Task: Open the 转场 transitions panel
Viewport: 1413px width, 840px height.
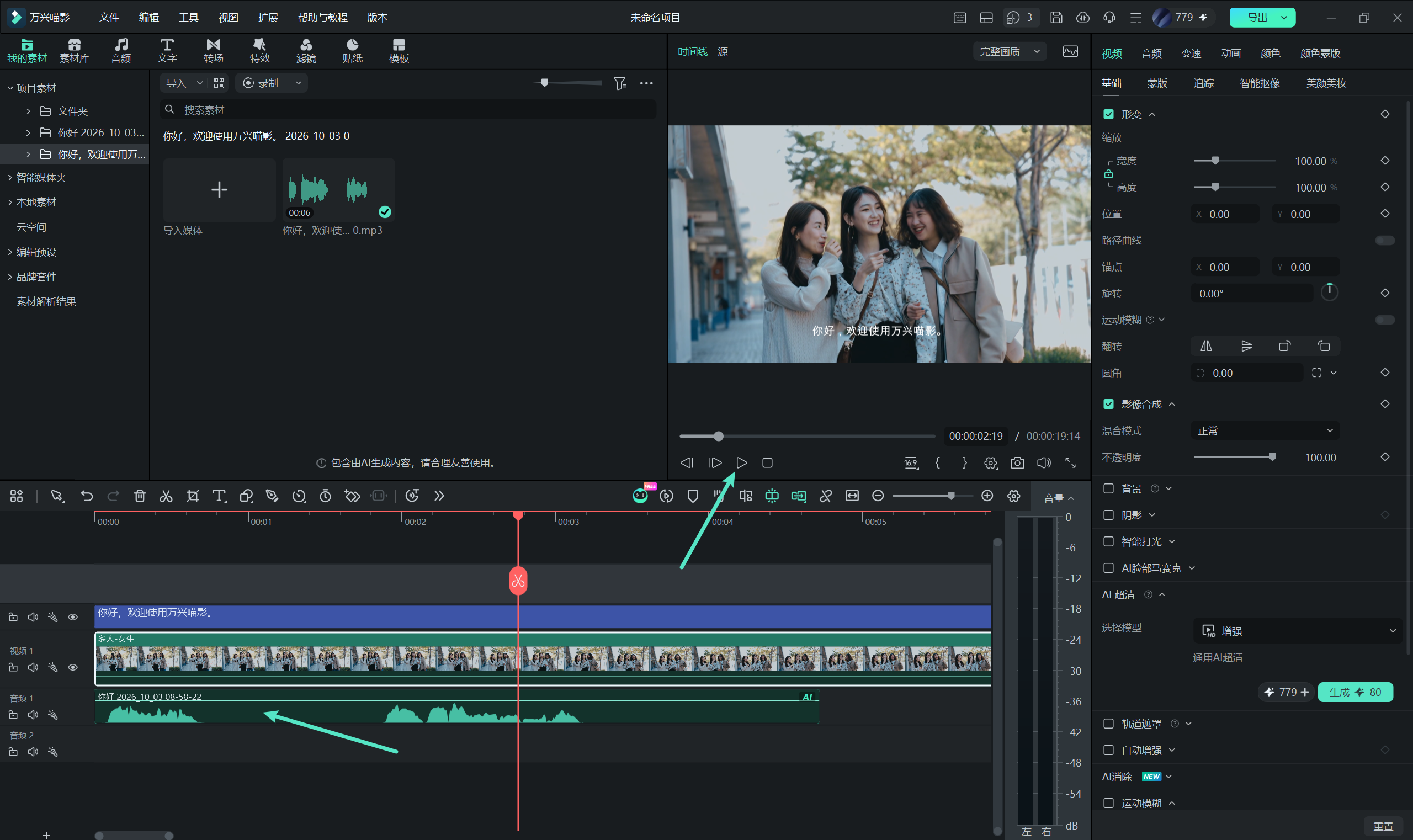Action: pyautogui.click(x=214, y=51)
